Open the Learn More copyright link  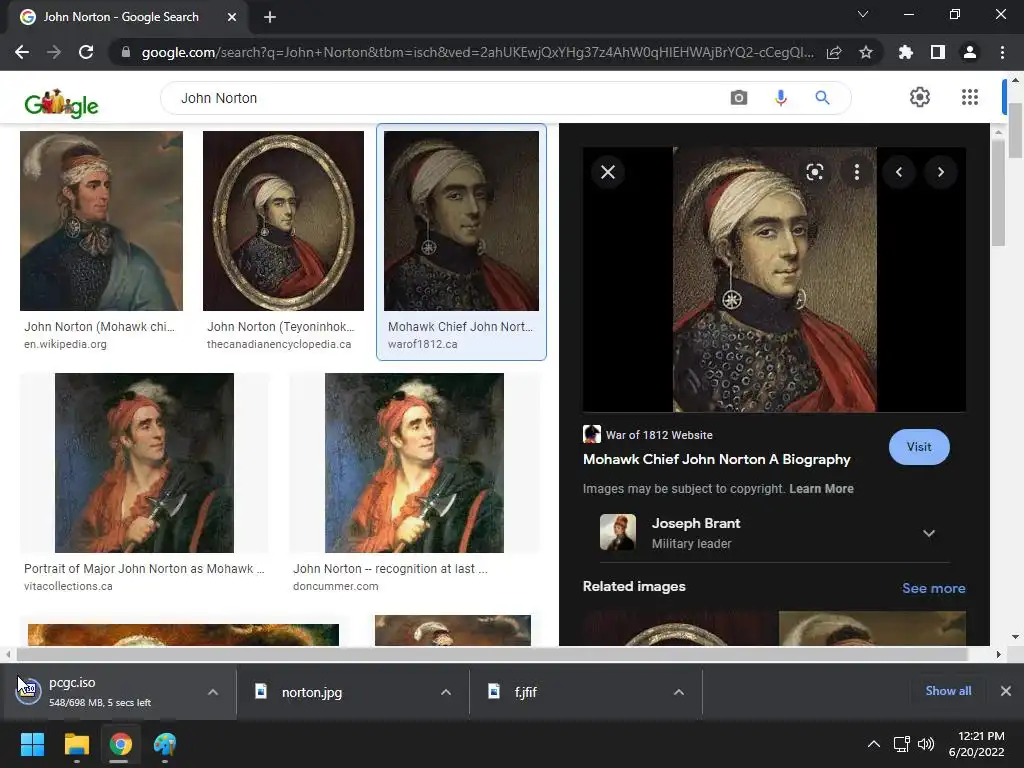[x=821, y=488]
